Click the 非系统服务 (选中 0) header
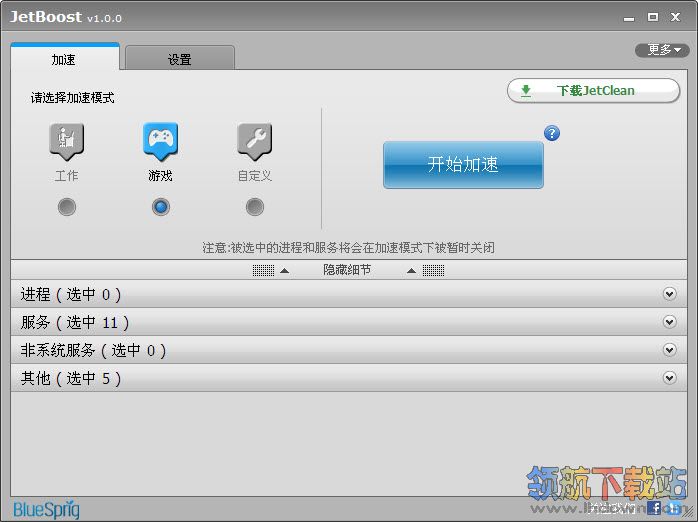698x522 pixels. tap(349, 350)
